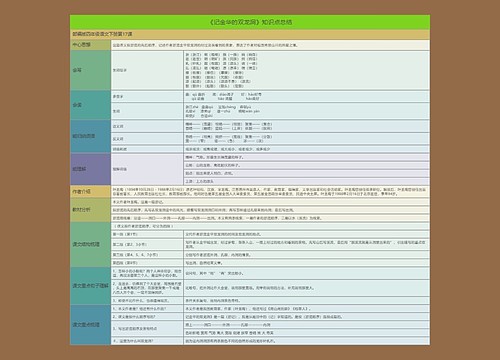
Task: Select the 第四段 paragraph row cell
Action: point(147,263)
